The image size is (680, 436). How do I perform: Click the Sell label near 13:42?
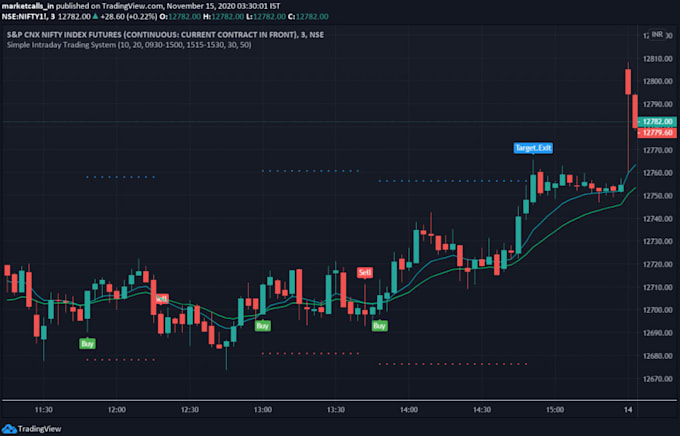coord(365,272)
